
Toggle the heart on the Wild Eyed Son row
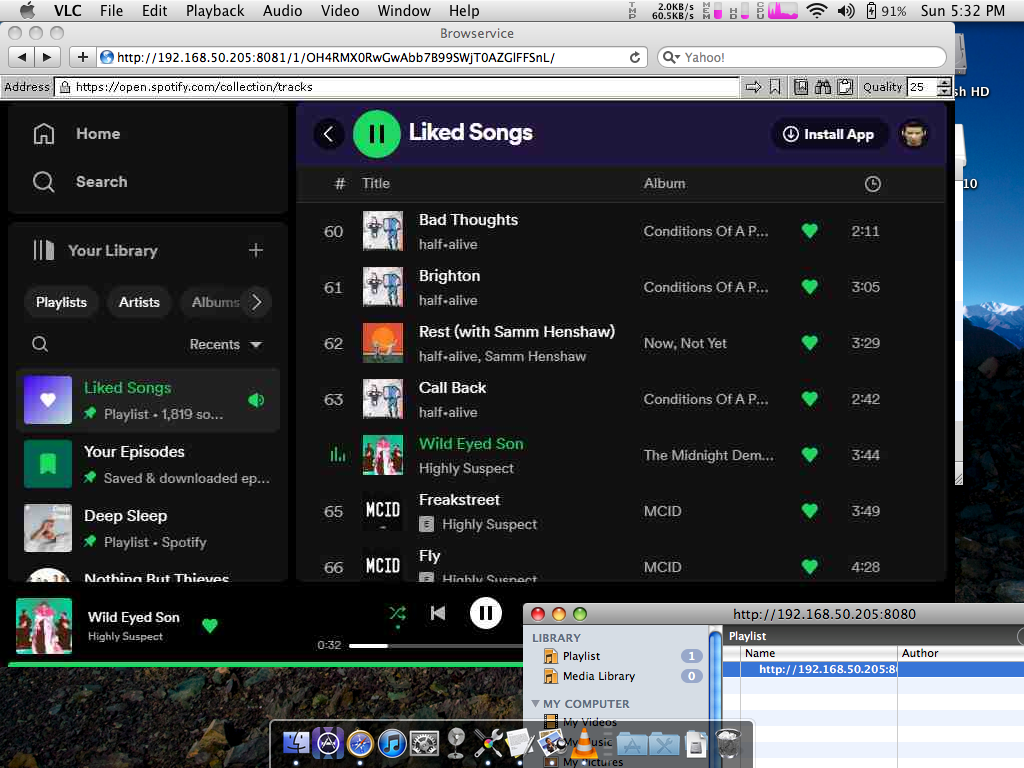[810, 455]
